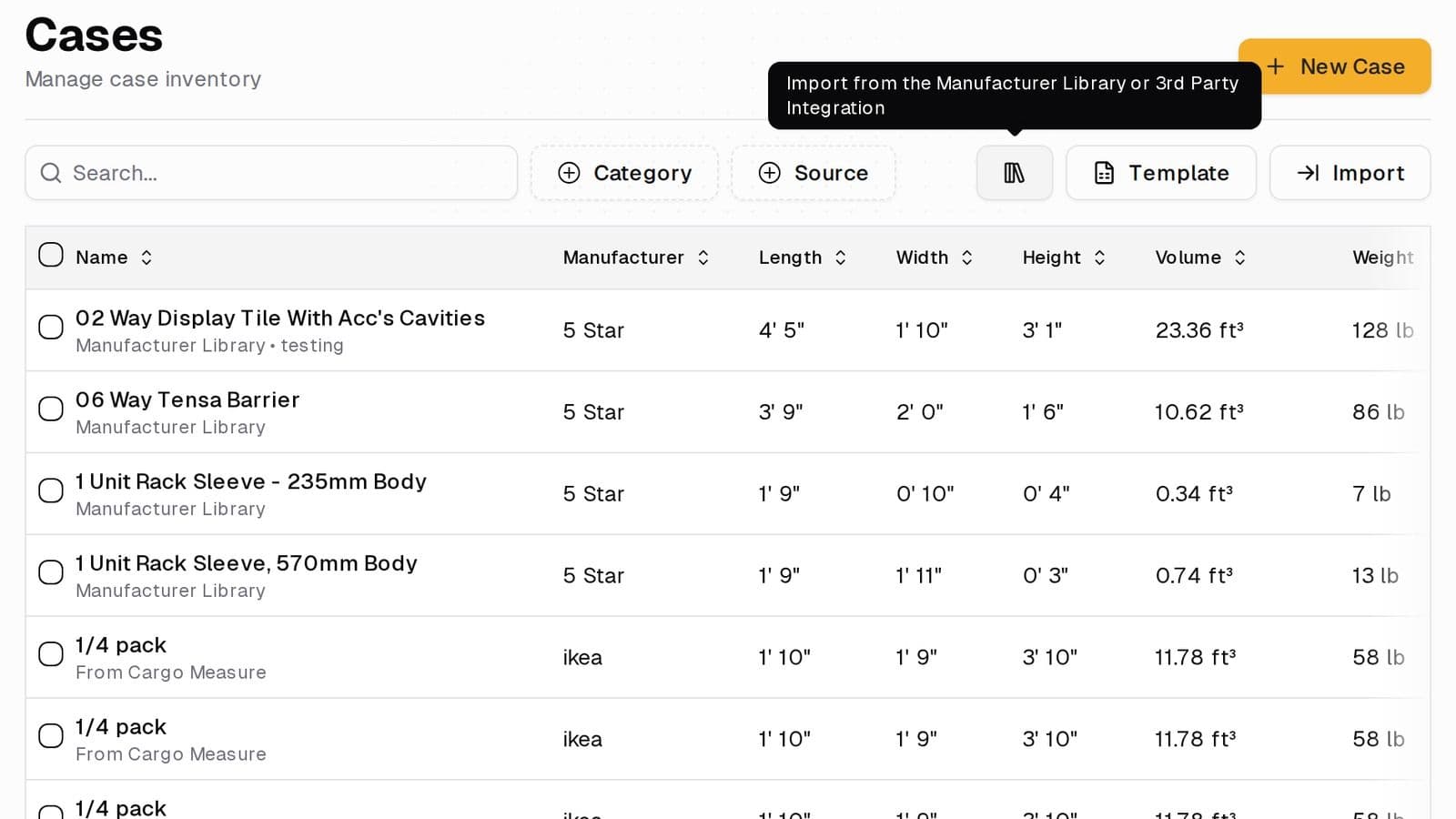
Task: Sort by Length using its sort arrows
Action: tap(841, 258)
